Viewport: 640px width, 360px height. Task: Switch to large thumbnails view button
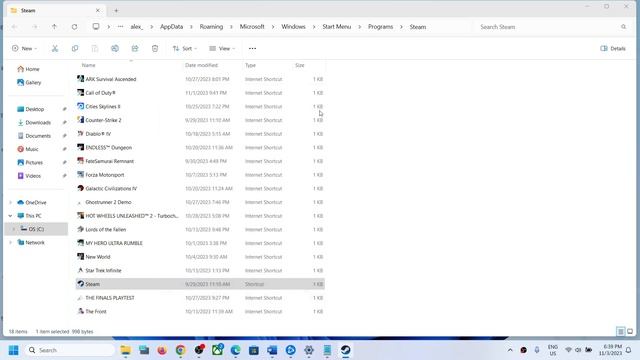click(630, 331)
